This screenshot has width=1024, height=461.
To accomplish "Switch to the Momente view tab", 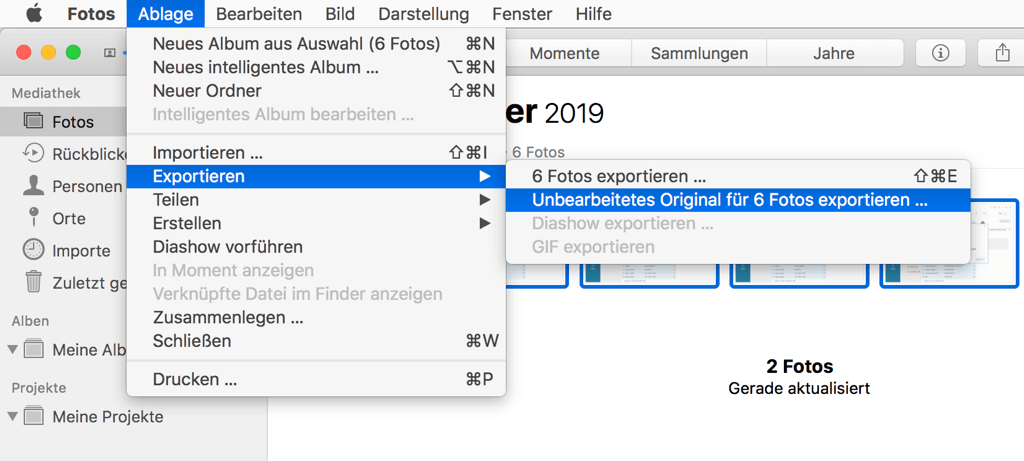I will point(564,53).
